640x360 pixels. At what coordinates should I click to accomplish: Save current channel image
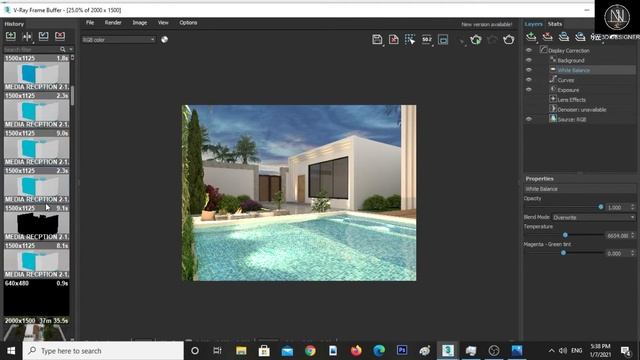coord(377,40)
